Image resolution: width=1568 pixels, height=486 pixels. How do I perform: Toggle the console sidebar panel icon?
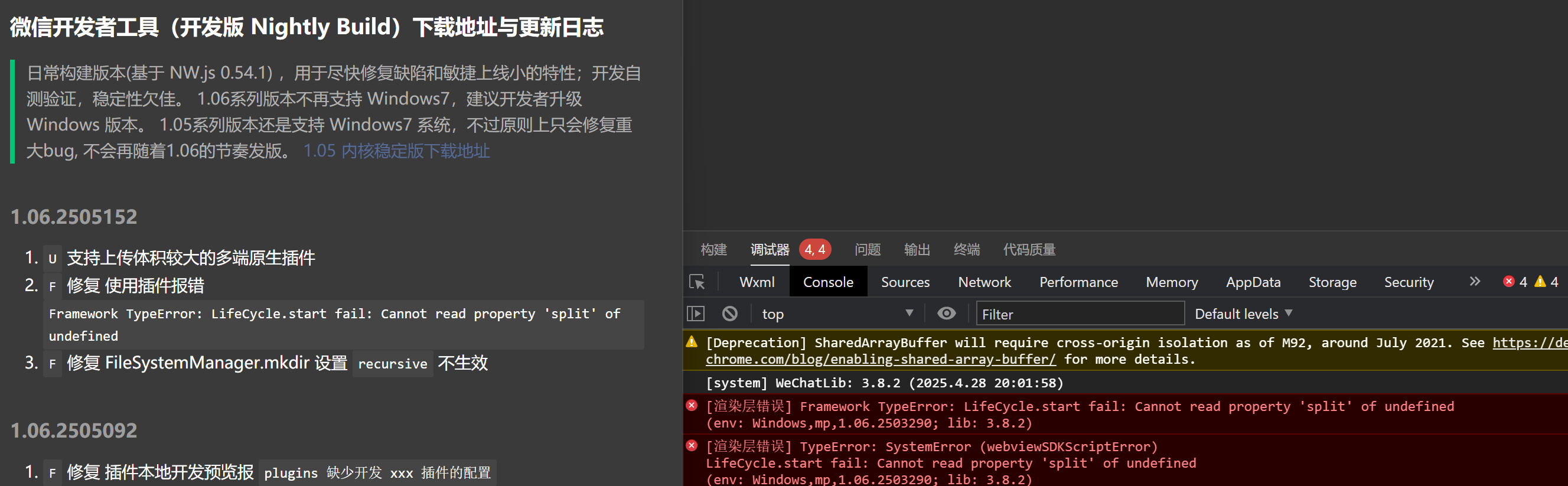695,314
